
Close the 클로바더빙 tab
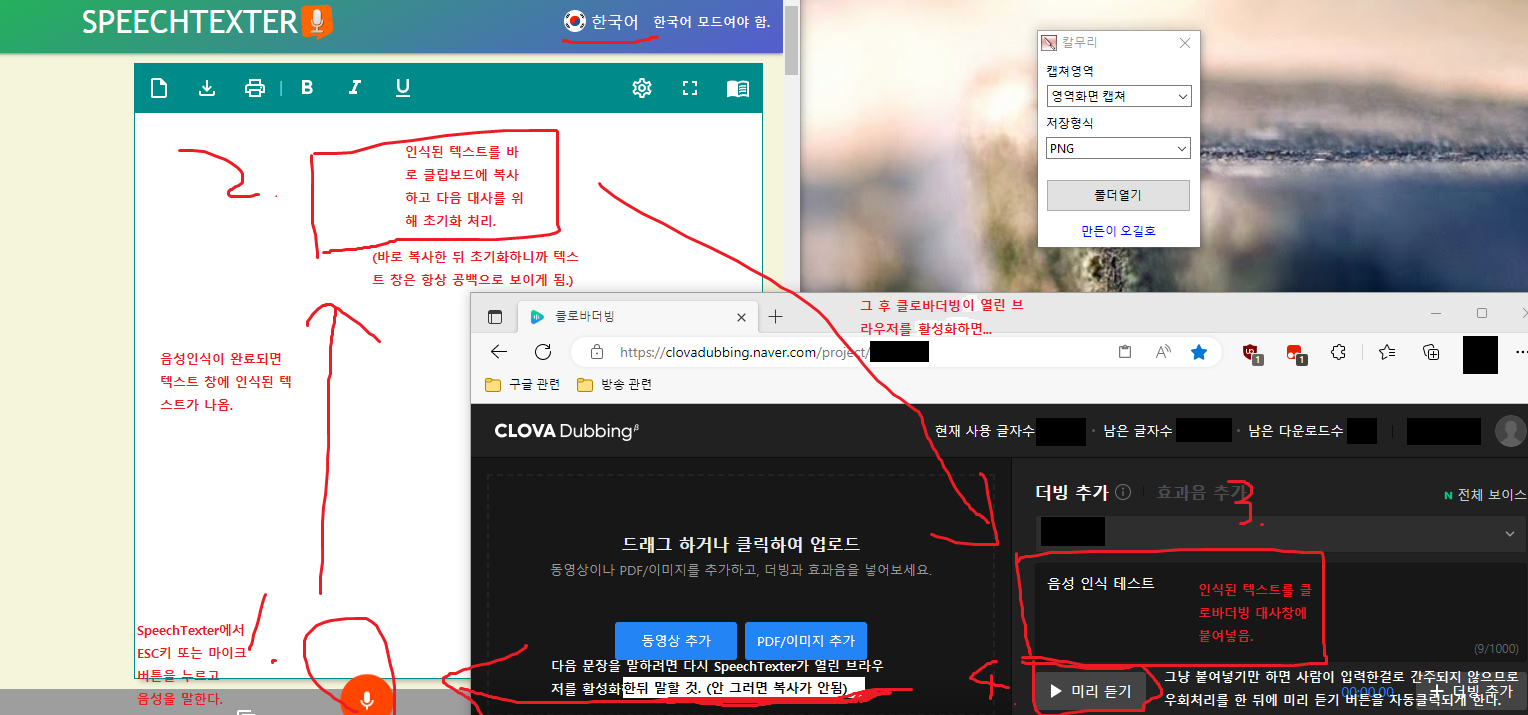[x=741, y=317]
